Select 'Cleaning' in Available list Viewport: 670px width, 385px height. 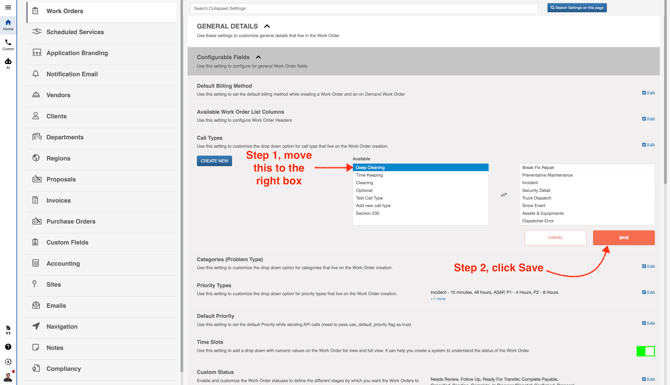420,183
